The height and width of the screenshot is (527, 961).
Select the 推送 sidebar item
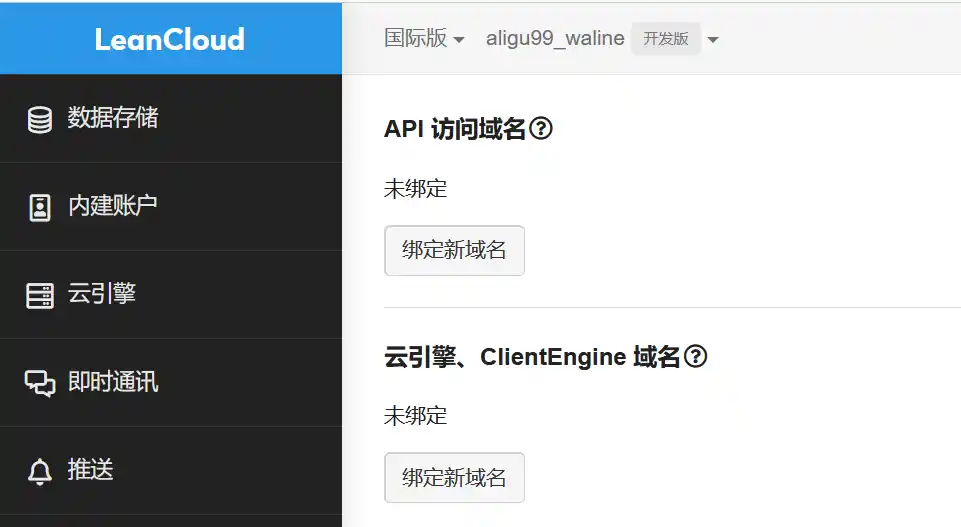point(90,471)
